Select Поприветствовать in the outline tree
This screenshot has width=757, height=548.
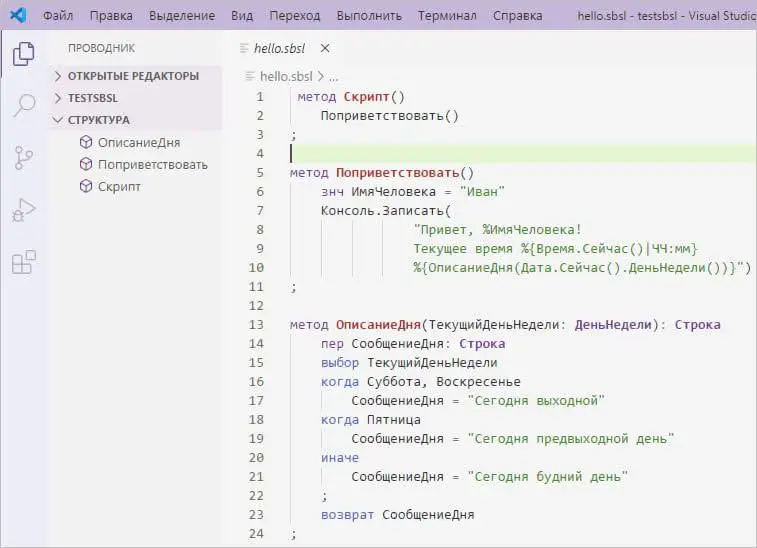153,164
